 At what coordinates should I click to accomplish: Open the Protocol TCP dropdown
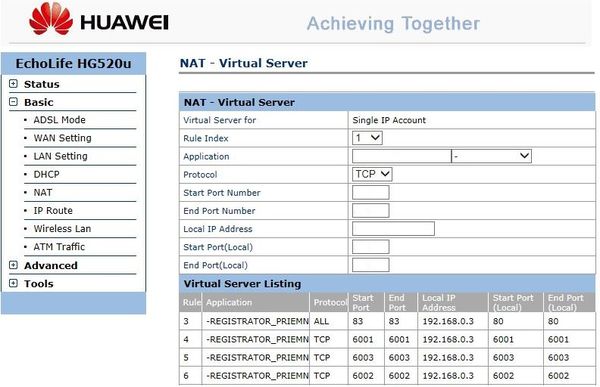(x=372, y=174)
